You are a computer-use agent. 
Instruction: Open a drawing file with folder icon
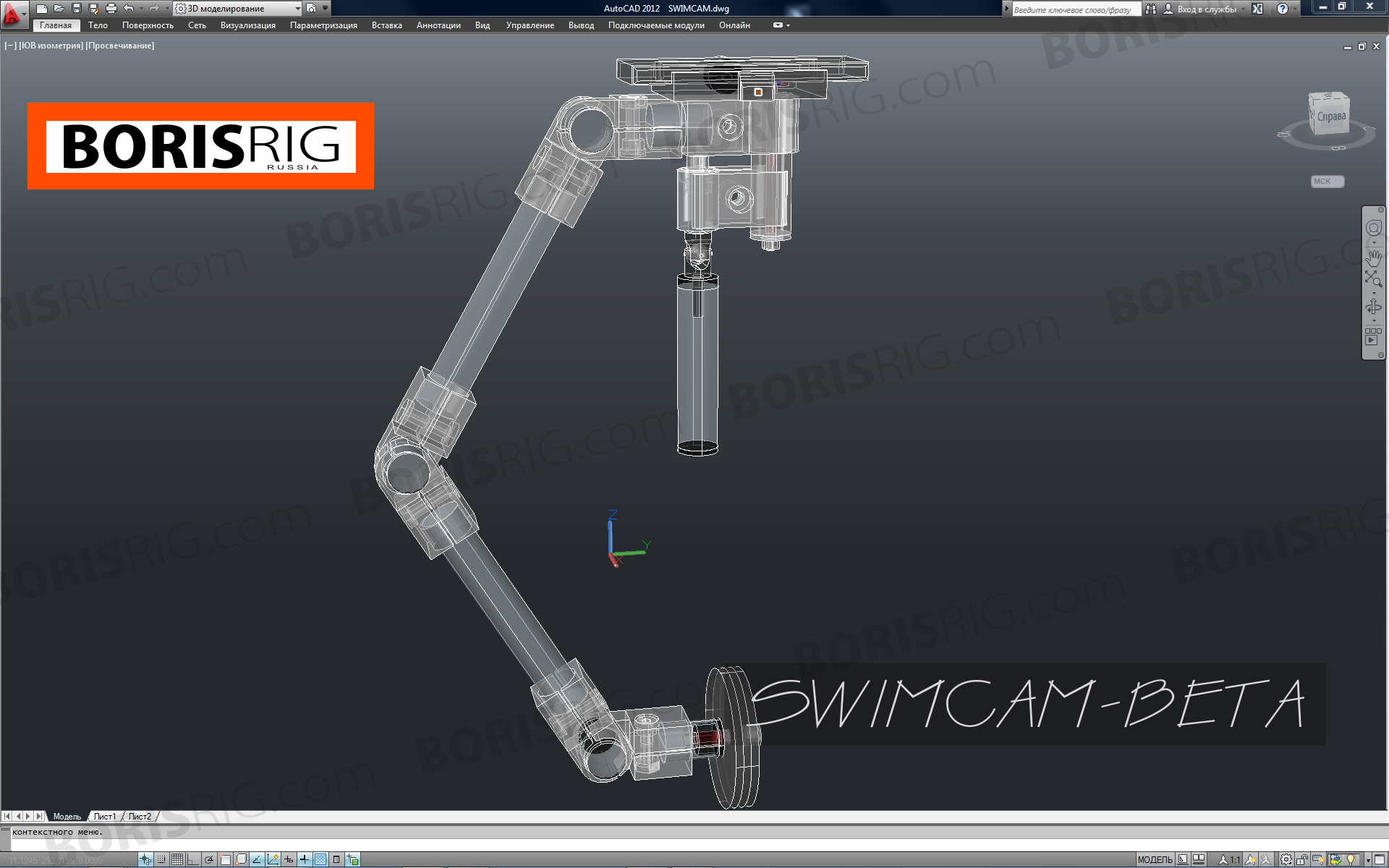tap(59, 9)
